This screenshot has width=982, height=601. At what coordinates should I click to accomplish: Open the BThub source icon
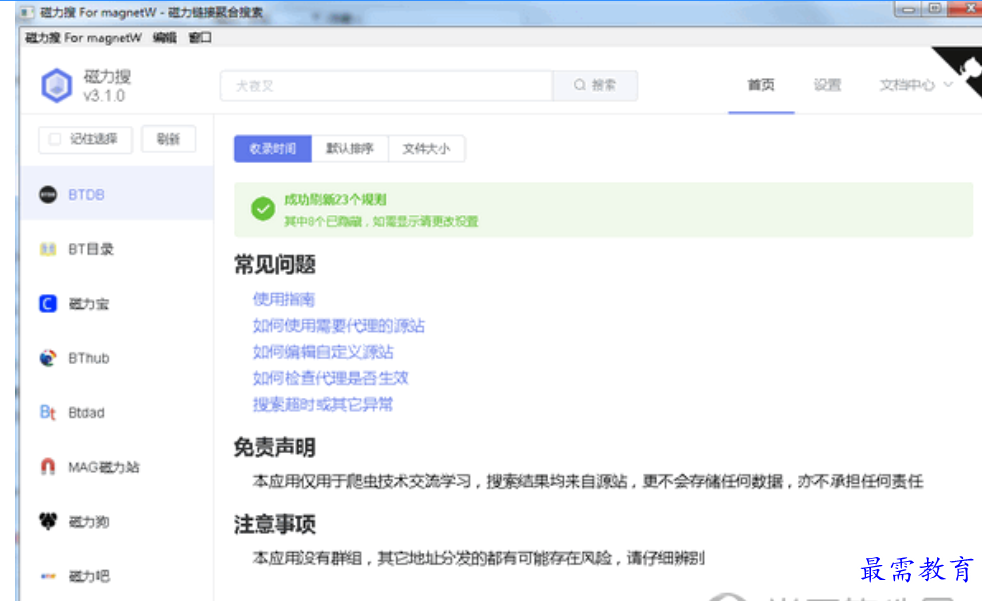click(48, 358)
